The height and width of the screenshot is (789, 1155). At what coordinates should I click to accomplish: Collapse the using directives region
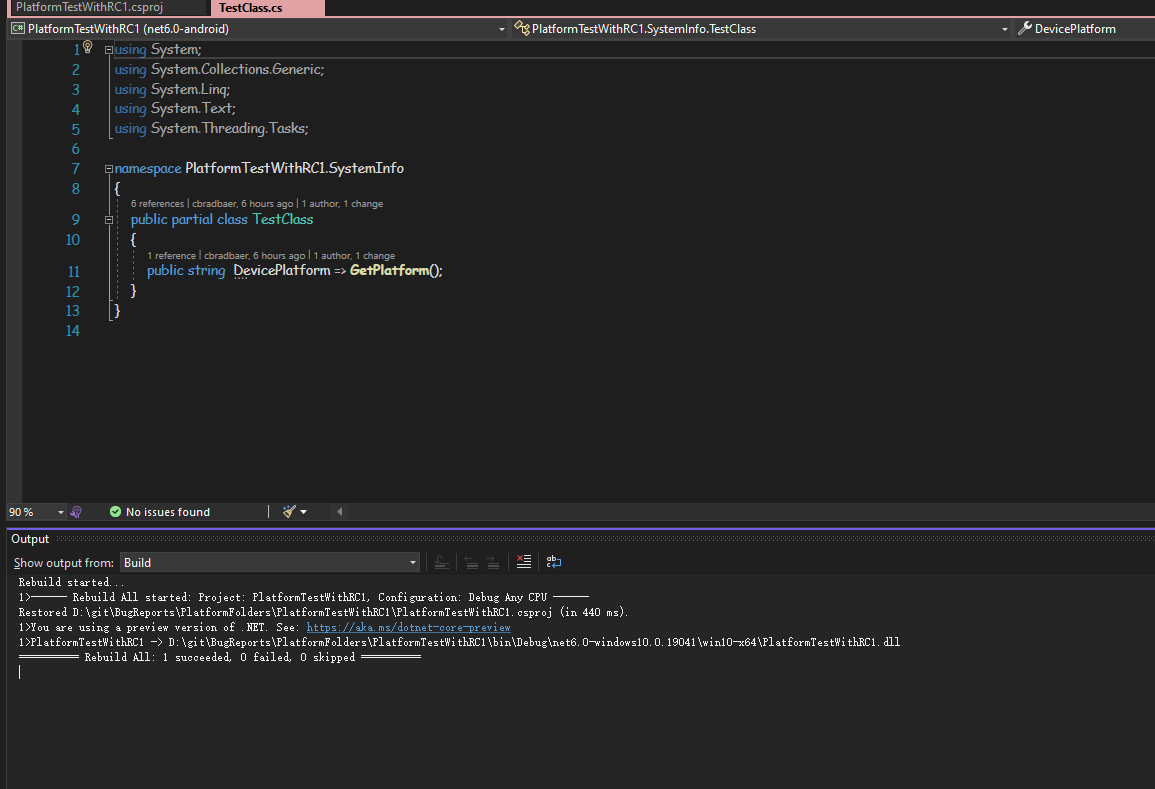click(x=108, y=48)
